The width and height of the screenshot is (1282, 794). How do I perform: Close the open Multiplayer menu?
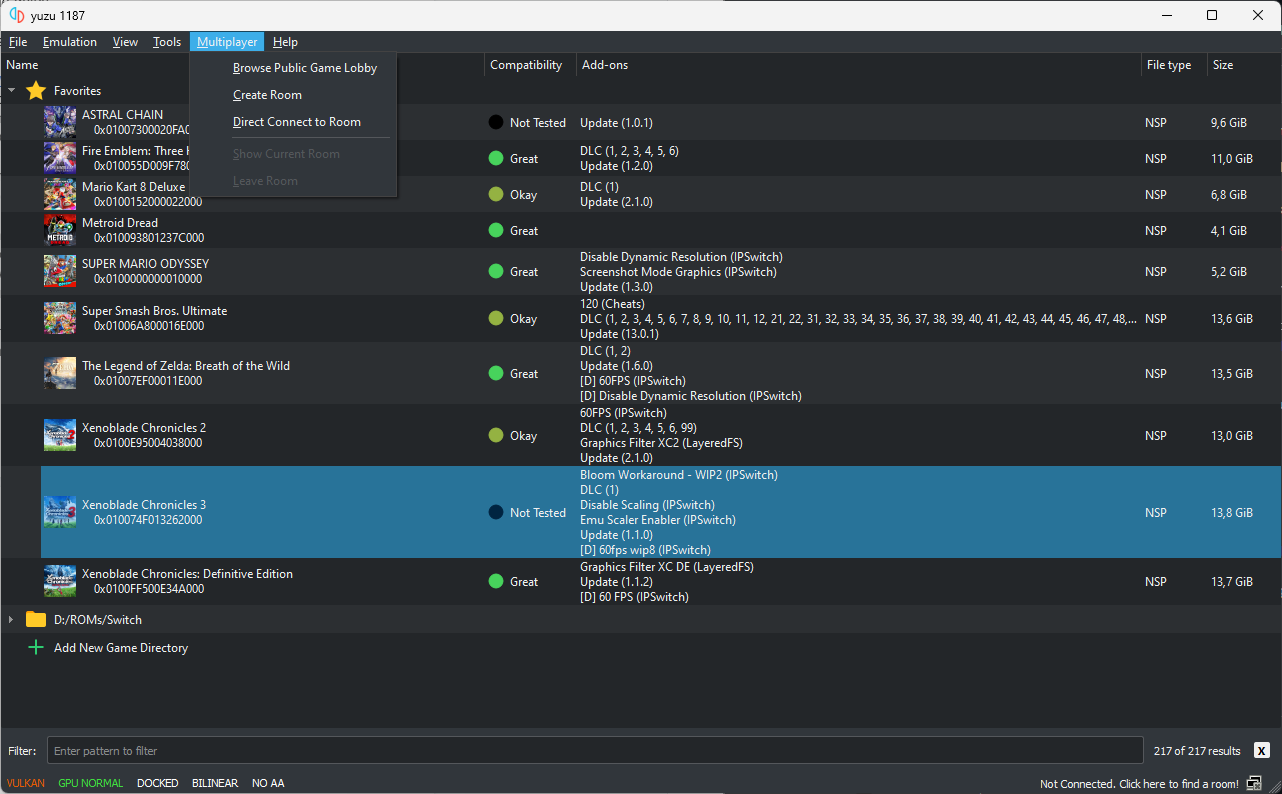tap(227, 42)
